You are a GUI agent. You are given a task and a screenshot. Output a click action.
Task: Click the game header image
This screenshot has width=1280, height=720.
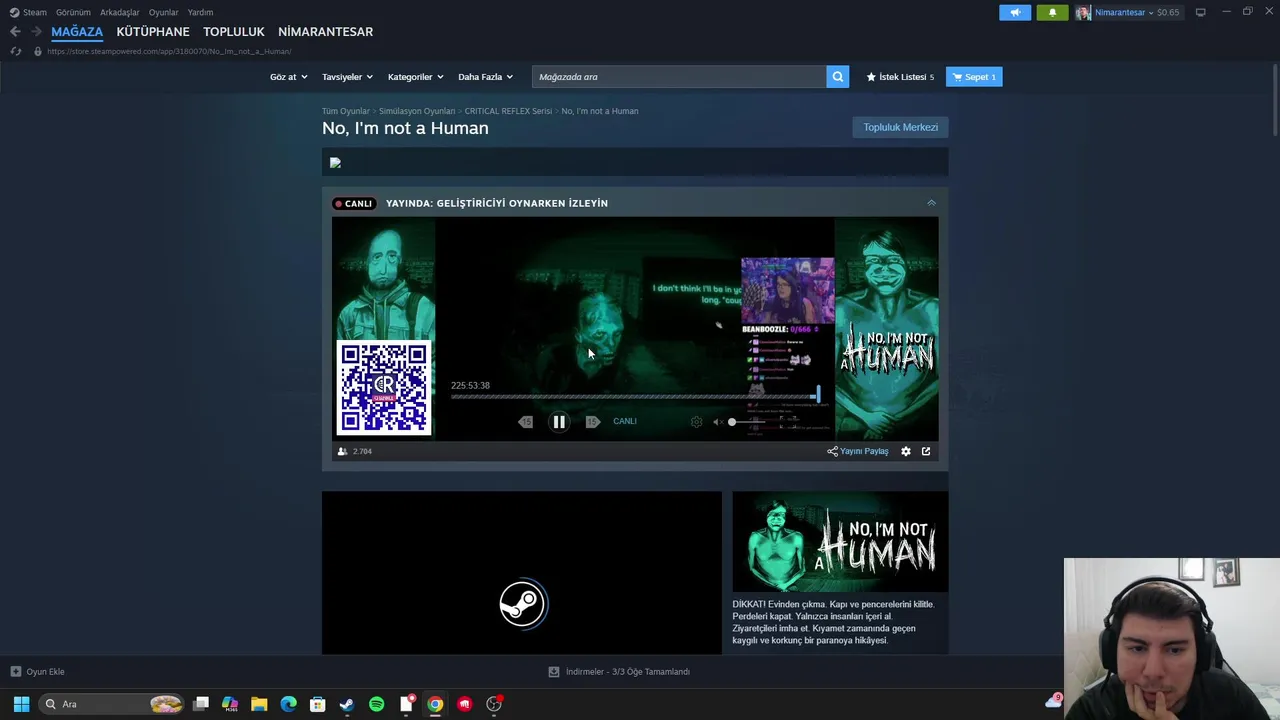(x=840, y=541)
